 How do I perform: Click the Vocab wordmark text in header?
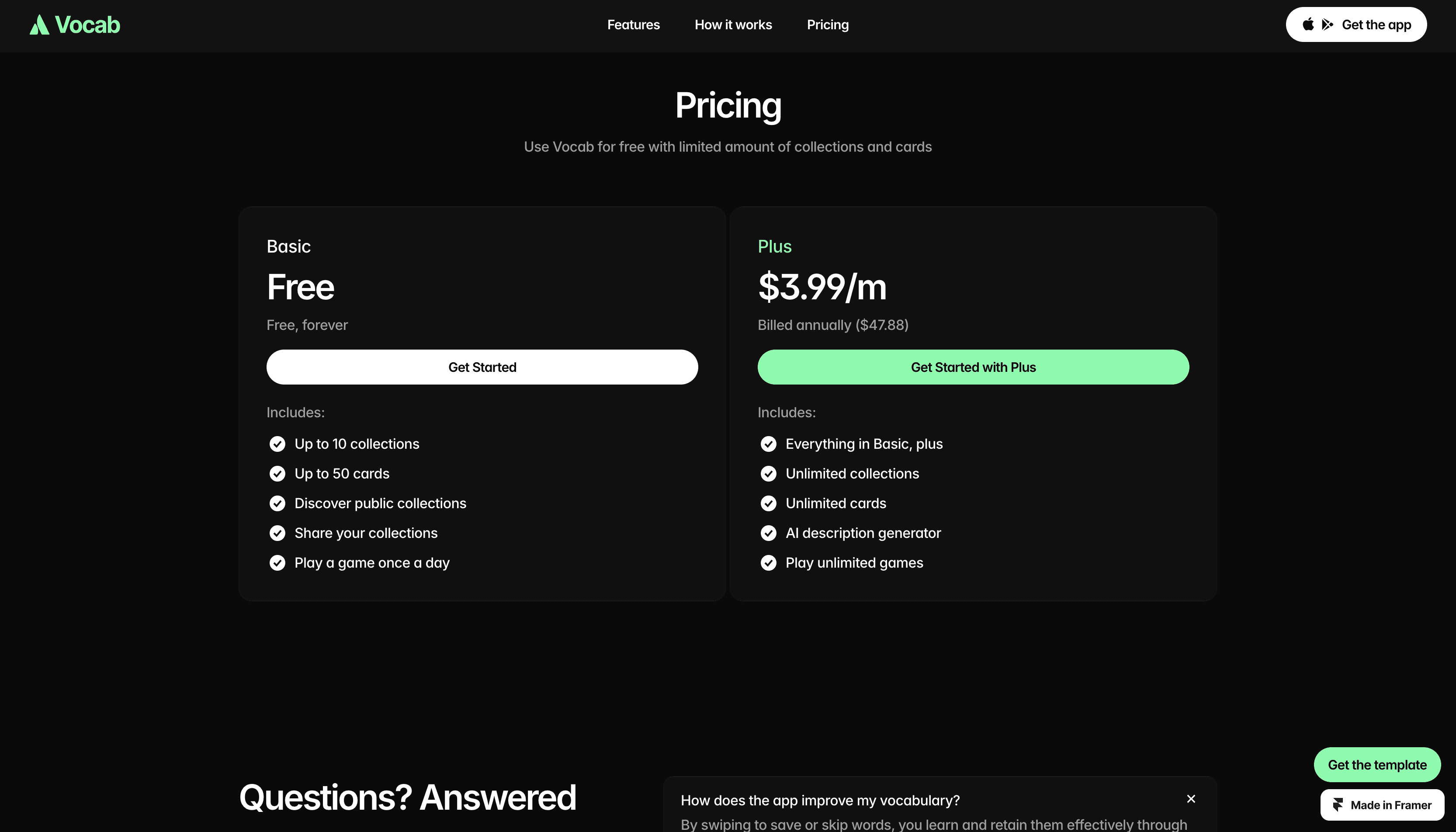[x=87, y=25]
